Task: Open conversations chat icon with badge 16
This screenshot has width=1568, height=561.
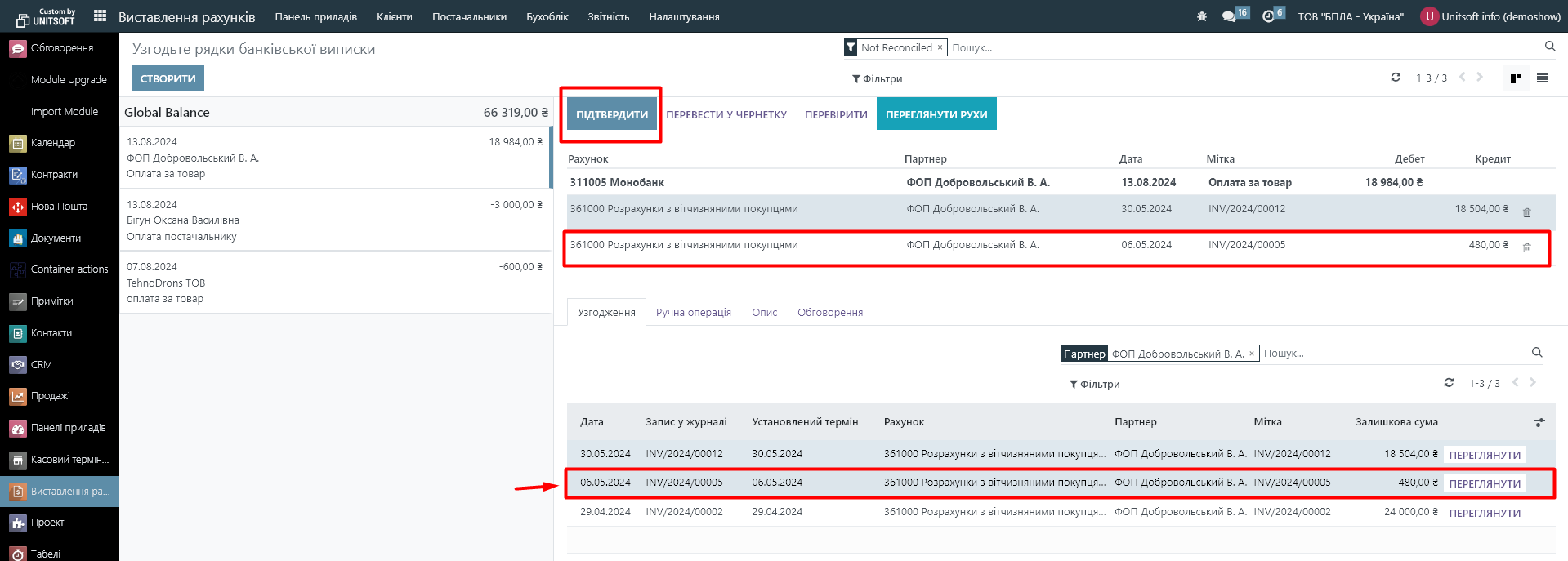Action: (x=1228, y=16)
